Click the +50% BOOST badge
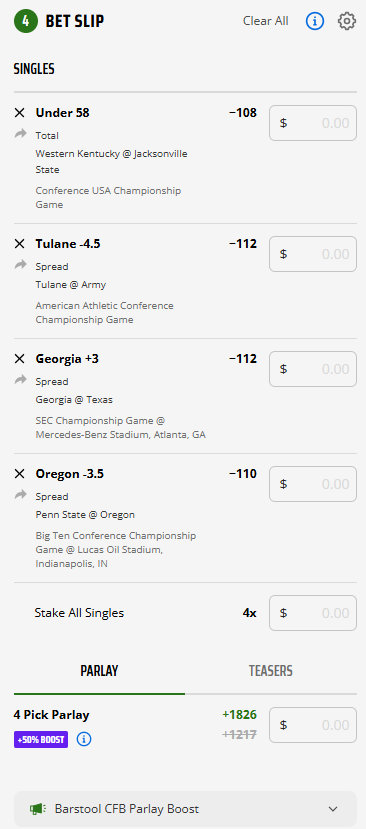Image resolution: width=366 pixels, height=829 pixels. 41,740
